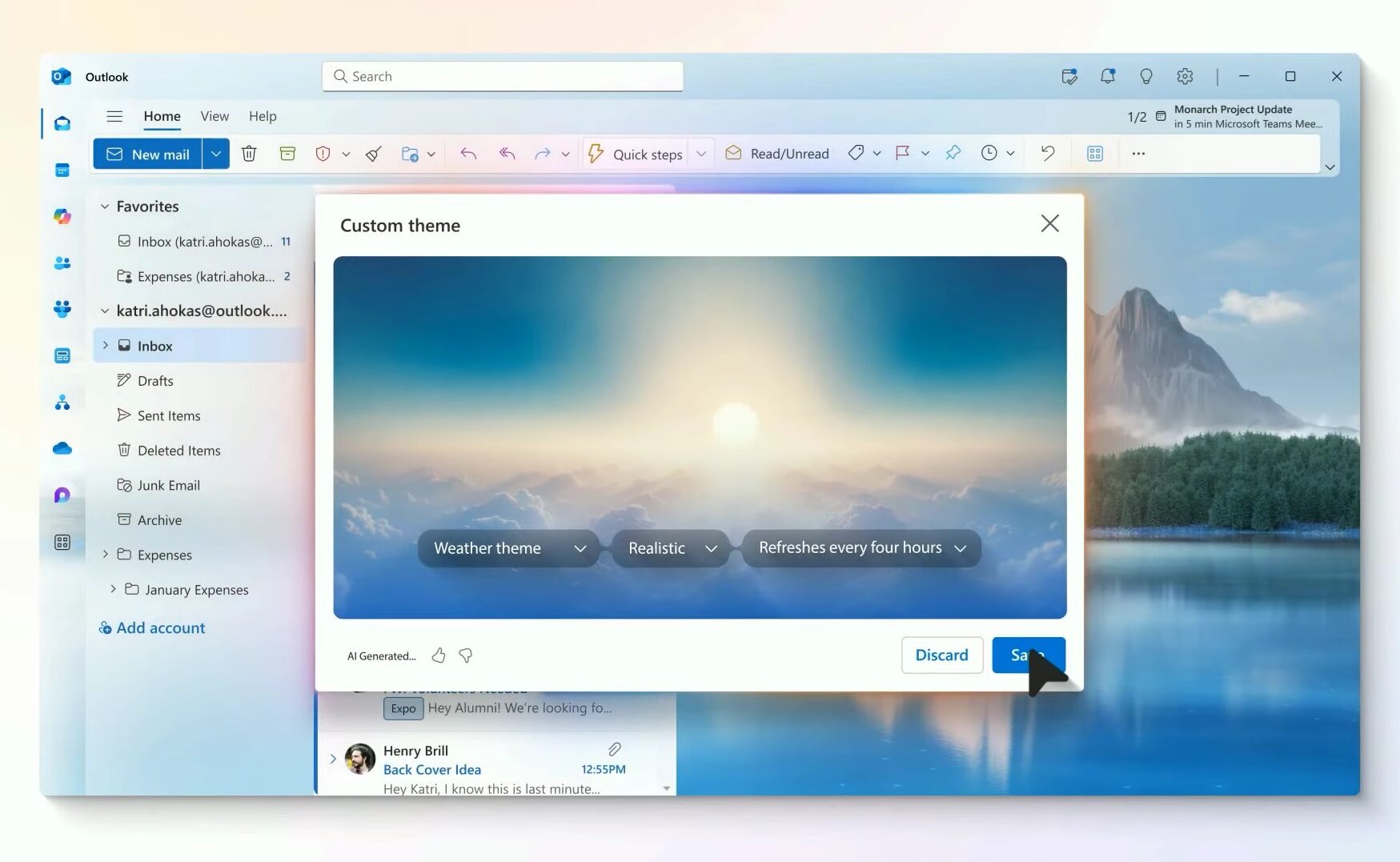This screenshot has width=1400, height=862.
Task: Click the Reply All arrow icon
Action: (x=507, y=154)
